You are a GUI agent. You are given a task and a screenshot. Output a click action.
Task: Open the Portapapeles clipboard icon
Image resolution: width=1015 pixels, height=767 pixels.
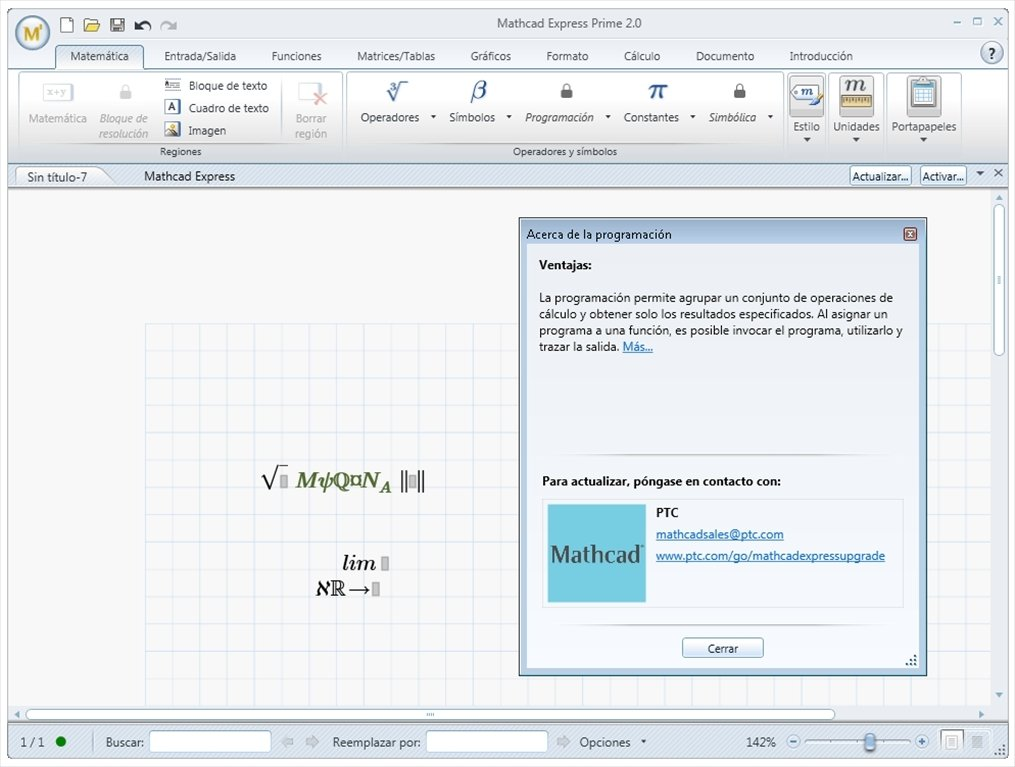click(x=923, y=94)
